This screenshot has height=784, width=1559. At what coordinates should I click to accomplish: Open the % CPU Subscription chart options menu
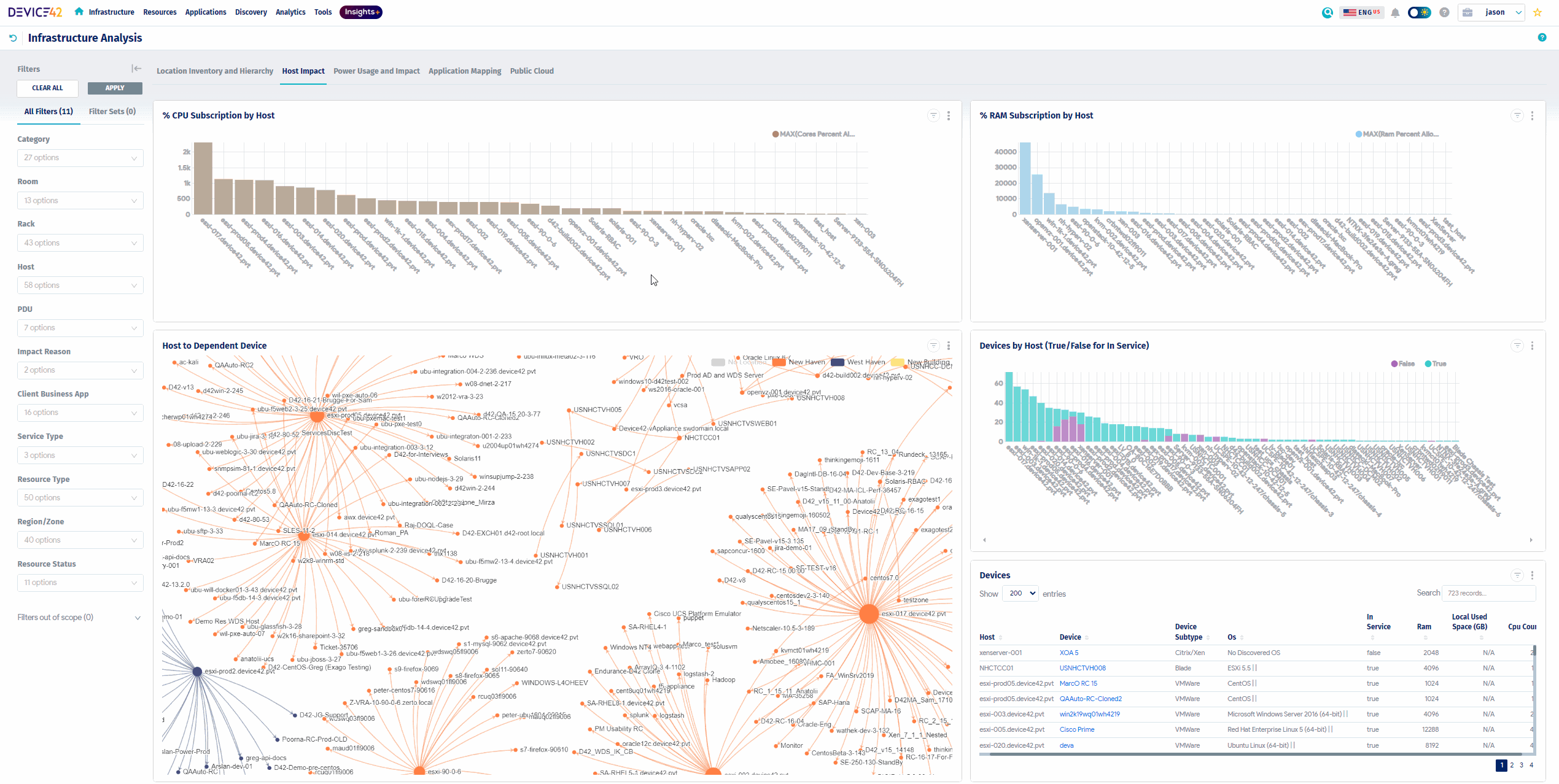(x=949, y=115)
